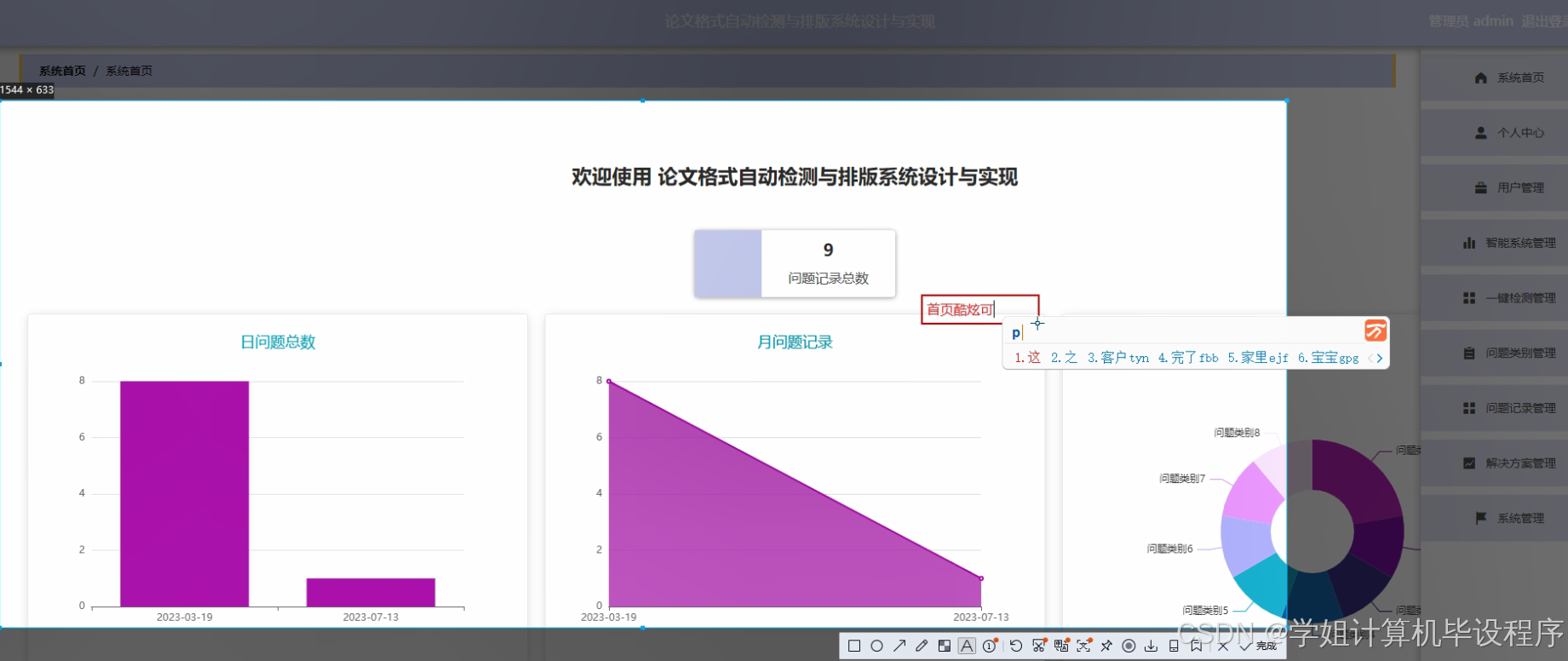
Task: Click the 月问题记录 chart title
Action: coord(795,342)
